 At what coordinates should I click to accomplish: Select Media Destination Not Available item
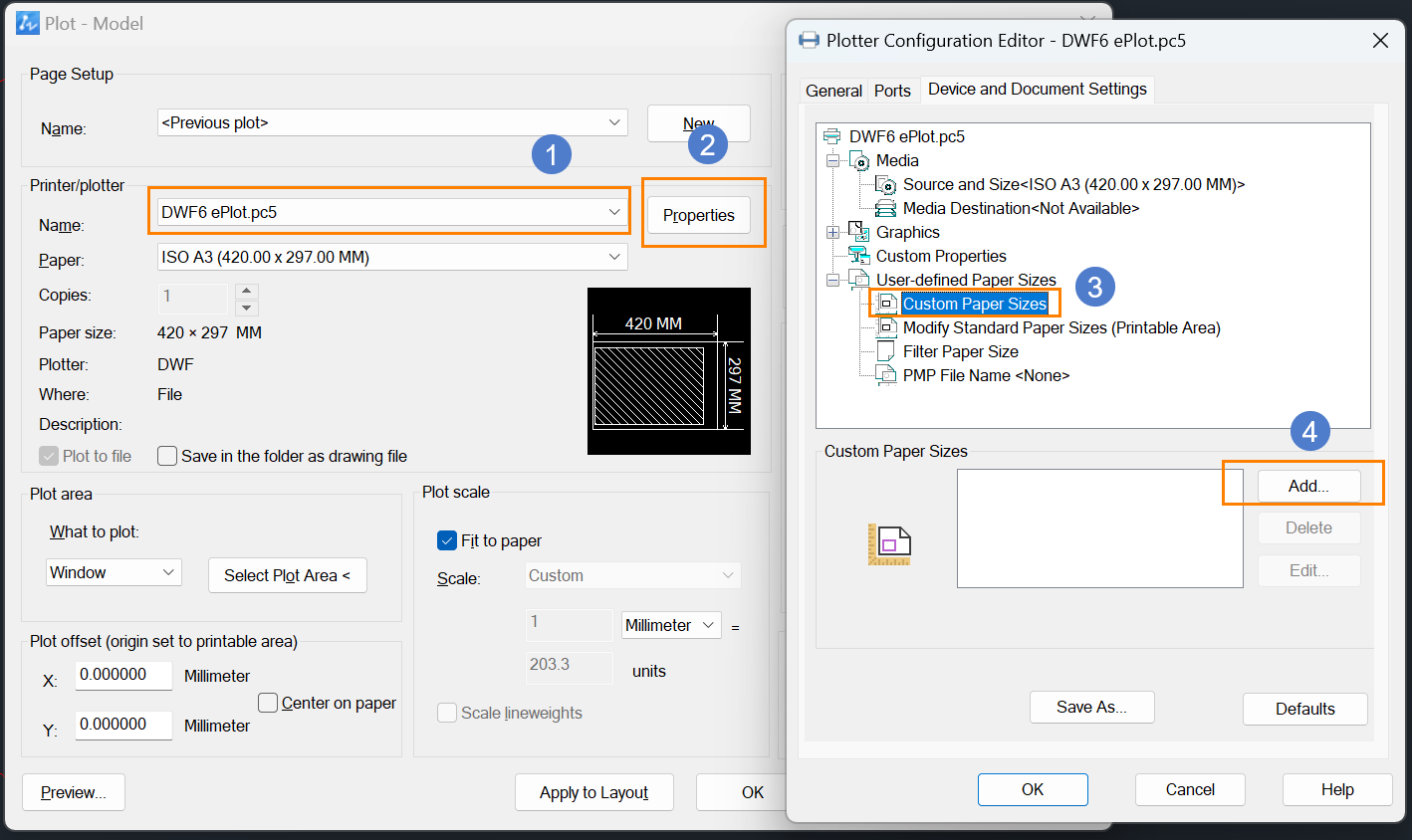[1021, 208]
